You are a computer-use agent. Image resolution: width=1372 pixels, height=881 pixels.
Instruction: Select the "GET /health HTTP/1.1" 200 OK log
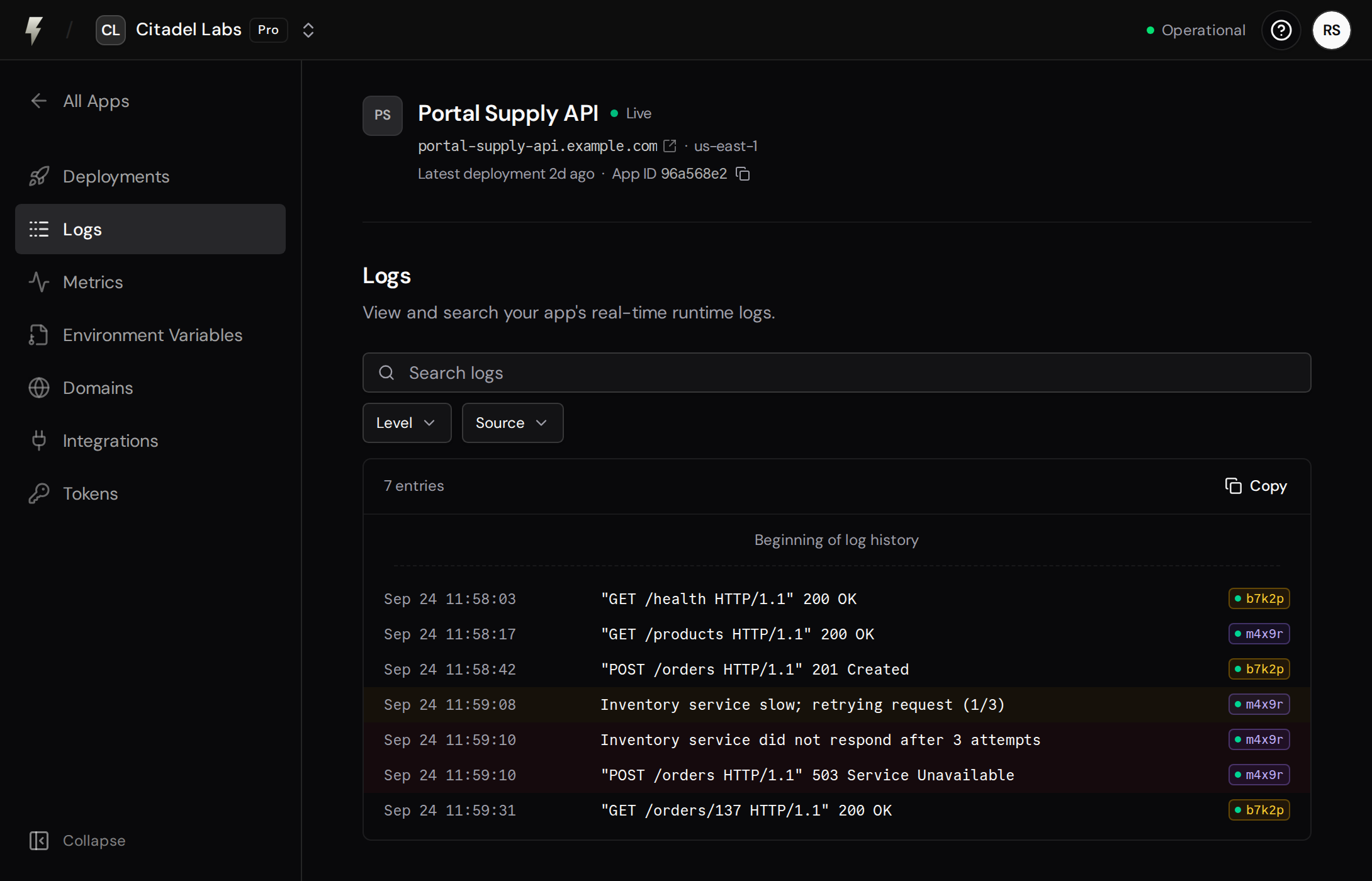(837, 598)
